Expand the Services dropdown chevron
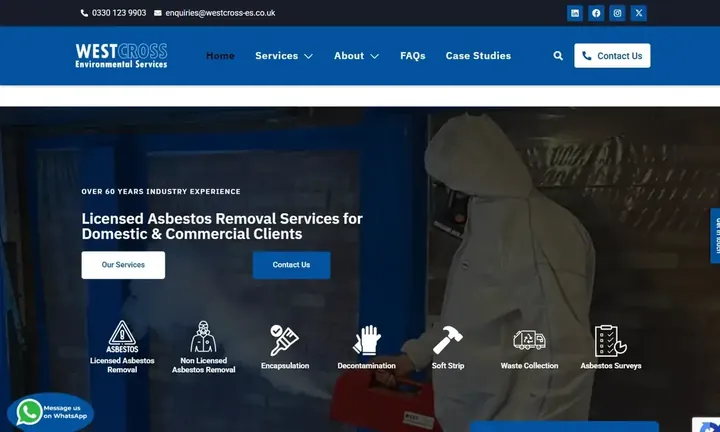This screenshot has height=432, width=720. (309, 56)
